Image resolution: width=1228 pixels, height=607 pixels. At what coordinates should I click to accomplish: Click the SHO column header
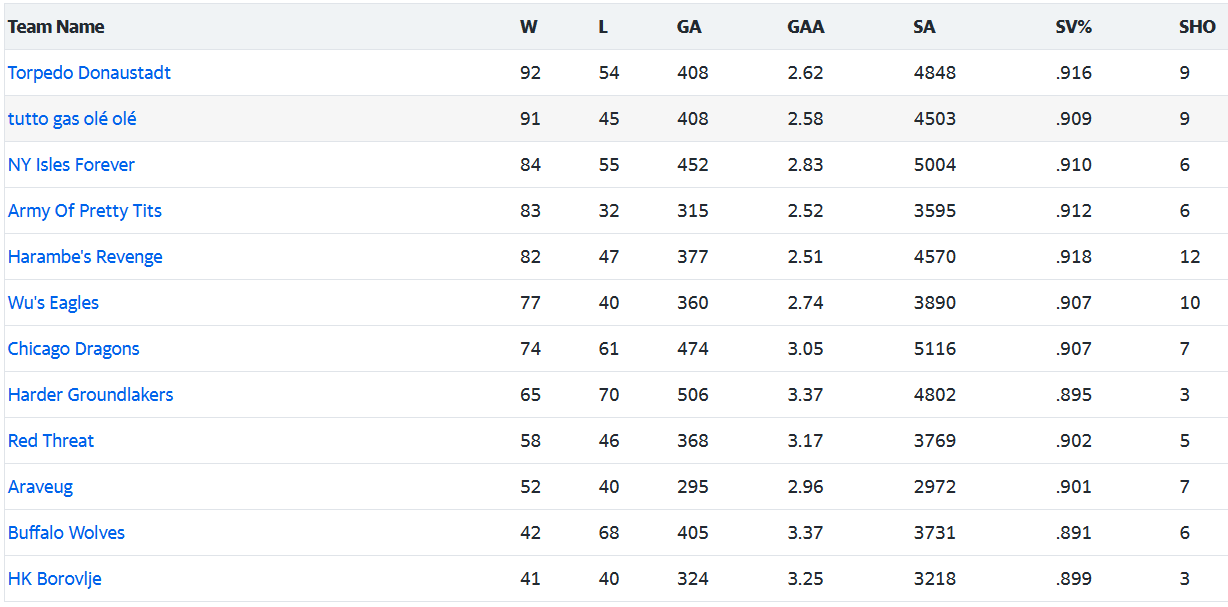[1197, 27]
